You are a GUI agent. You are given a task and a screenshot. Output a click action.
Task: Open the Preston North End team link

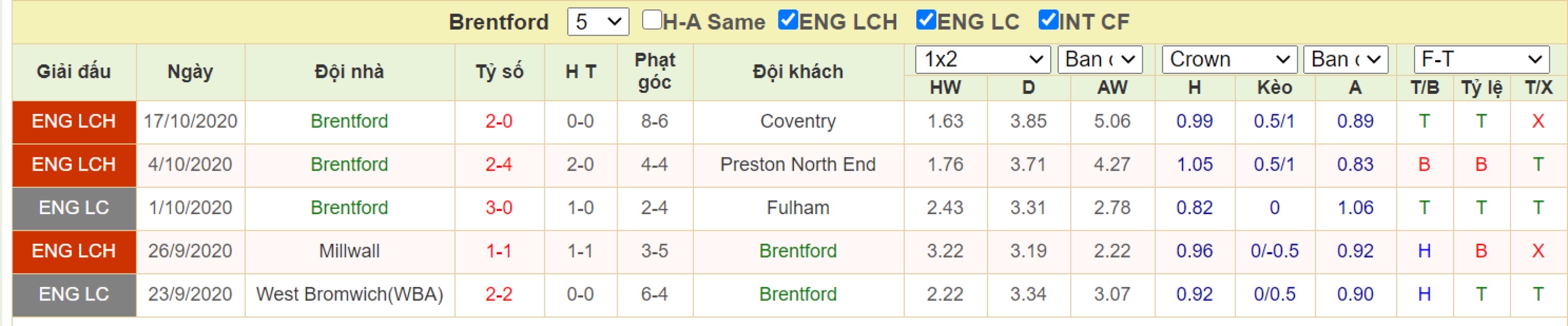[798, 165]
